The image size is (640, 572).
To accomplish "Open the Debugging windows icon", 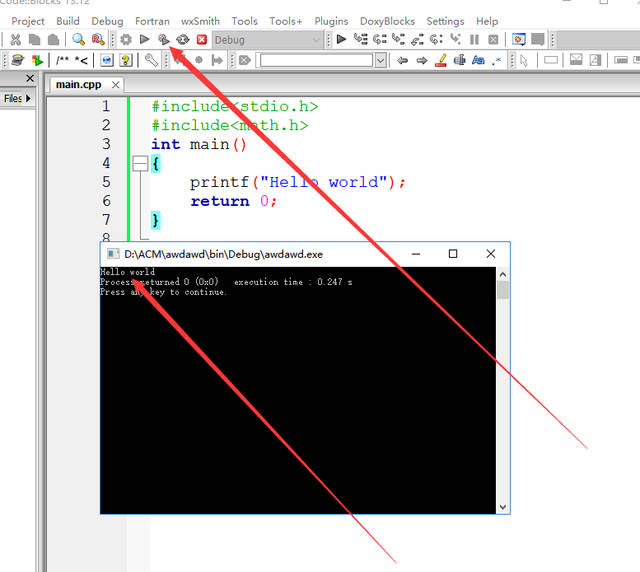I will coord(518,39).
